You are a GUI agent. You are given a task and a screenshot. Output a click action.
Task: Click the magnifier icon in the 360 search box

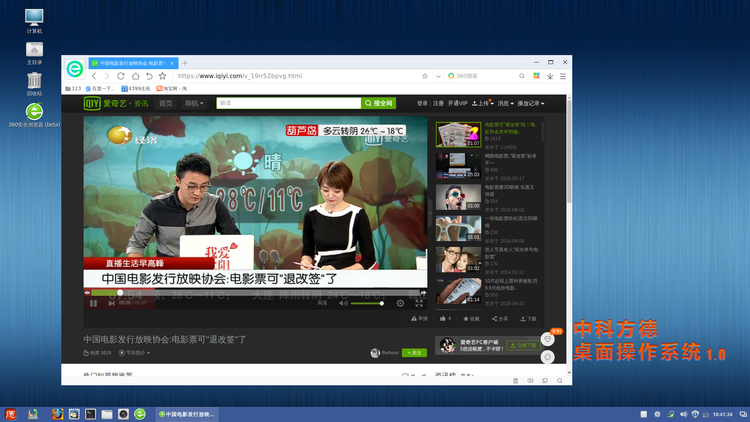[522, 76]
